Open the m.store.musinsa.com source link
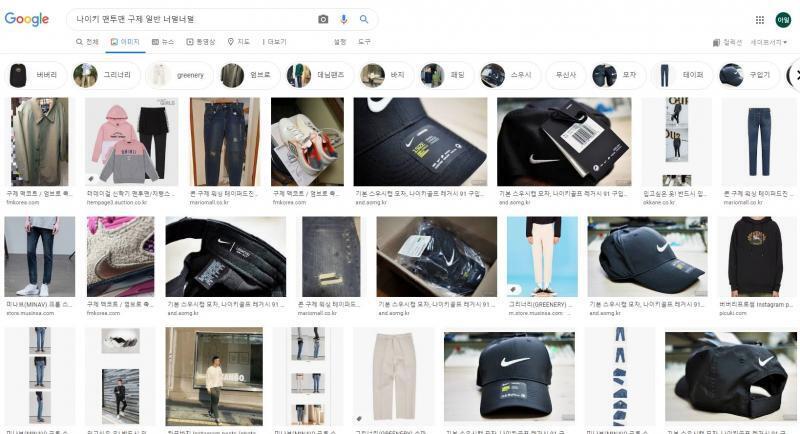This screenshot has width=800, height=434. pyautogui.click(x=535, y=313)
